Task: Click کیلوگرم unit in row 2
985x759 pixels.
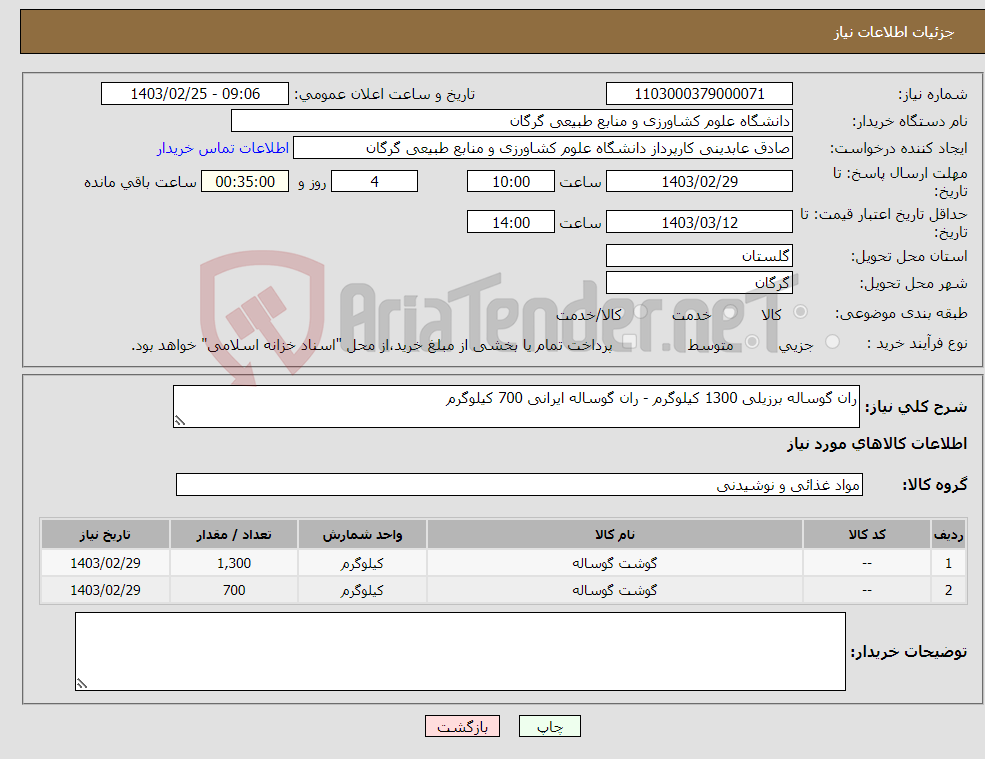Action: (362, 590)
